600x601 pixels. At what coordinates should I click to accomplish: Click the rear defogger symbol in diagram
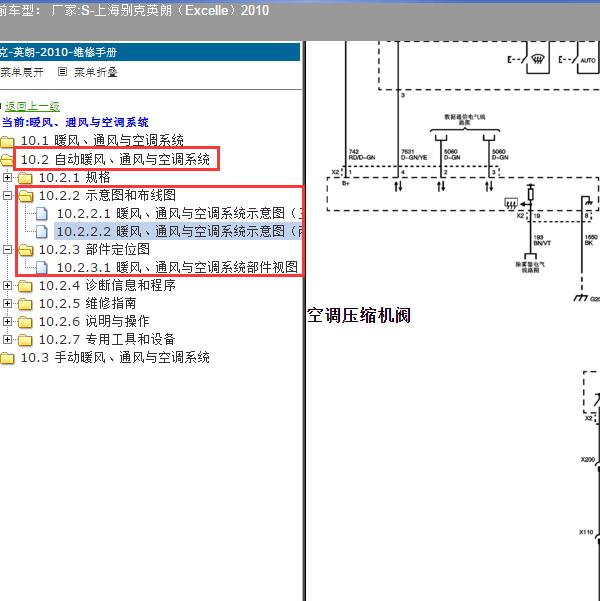[x=511, y=204]
